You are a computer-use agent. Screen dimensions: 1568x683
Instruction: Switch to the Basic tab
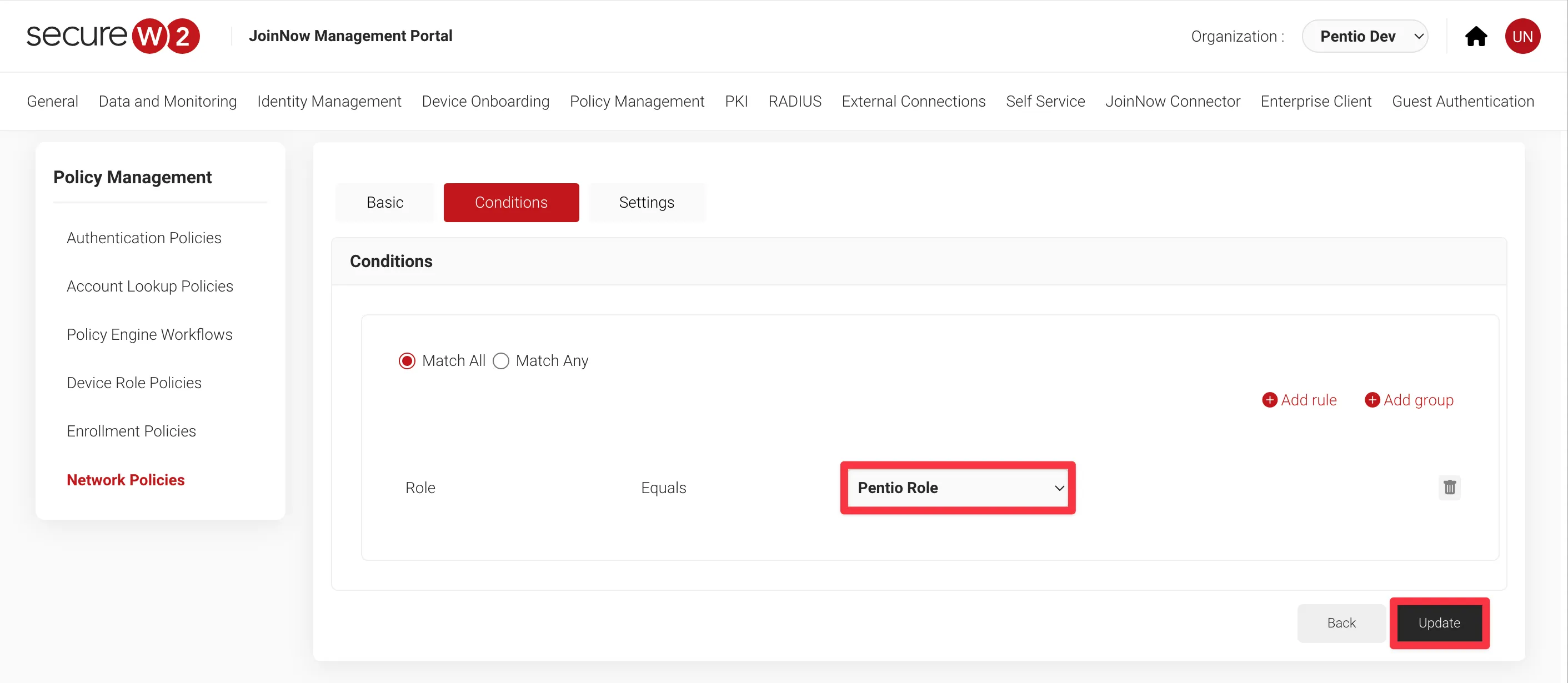[385, 203]
